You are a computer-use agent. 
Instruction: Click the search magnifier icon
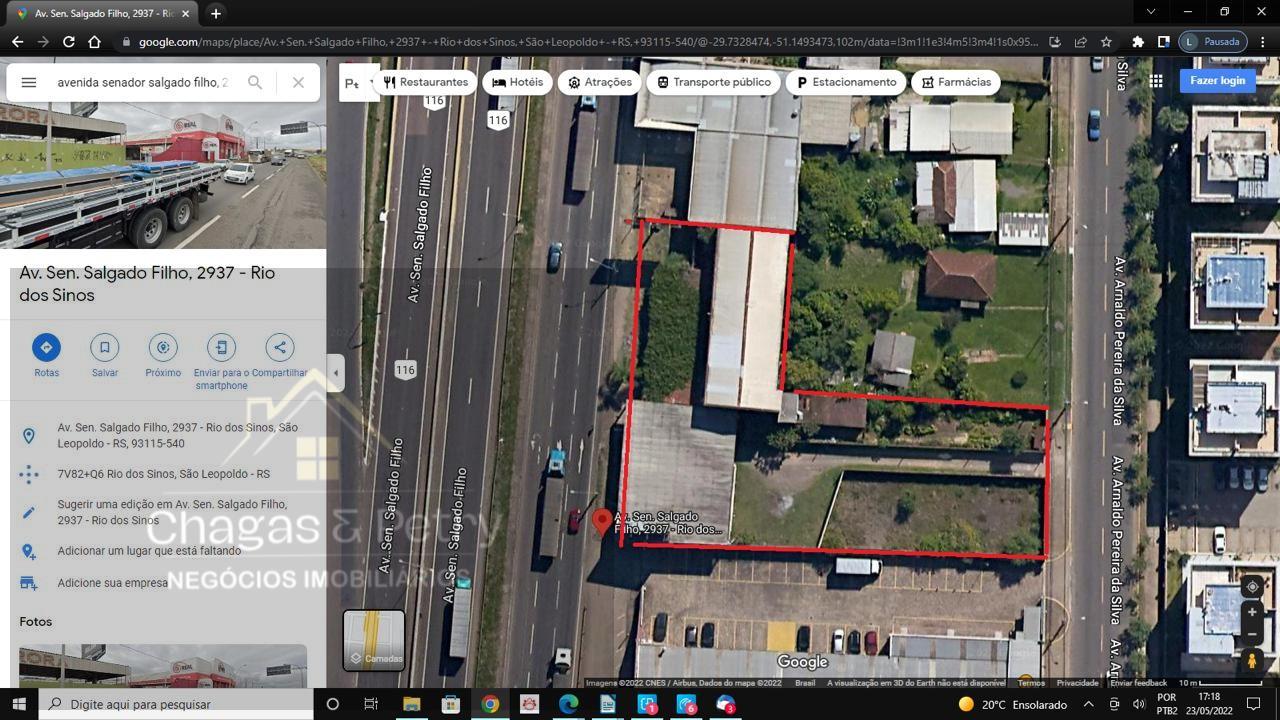[x=255, y=83]
